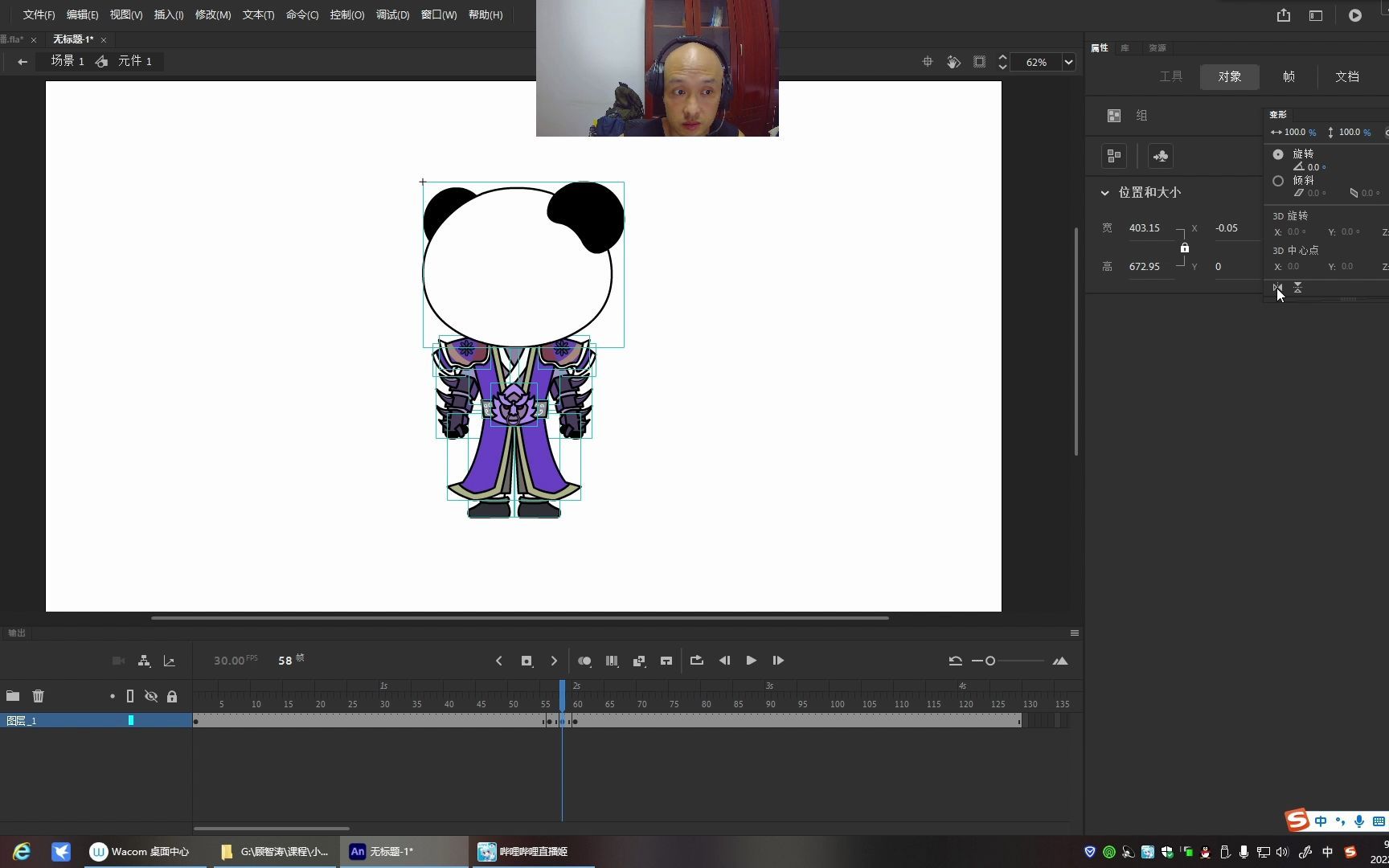Switch to the 库 panel tab
This screenshot has width=1389, height=868.
pos(1125,48)
